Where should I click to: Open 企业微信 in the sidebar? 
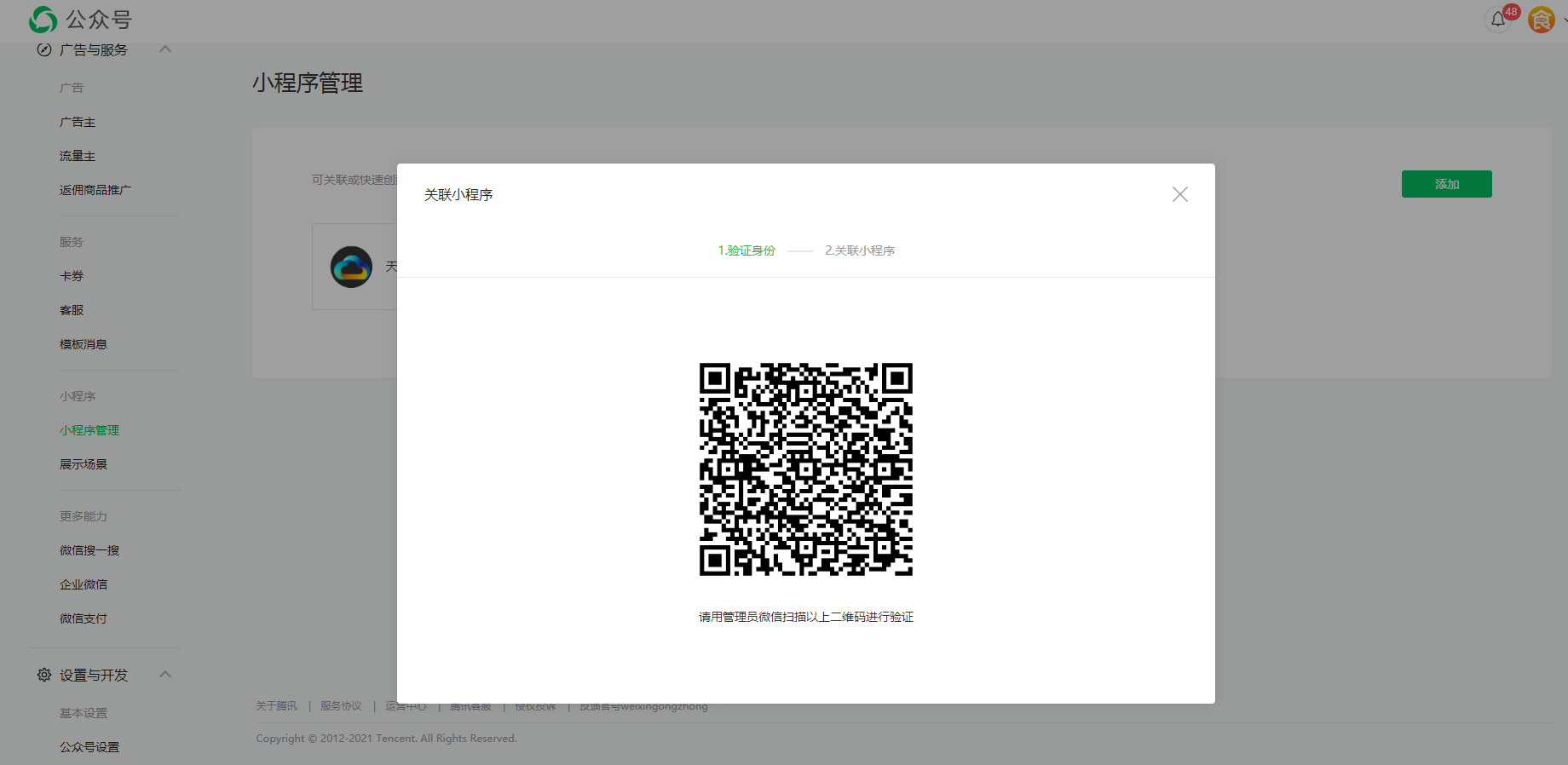(x=84, y=584)
